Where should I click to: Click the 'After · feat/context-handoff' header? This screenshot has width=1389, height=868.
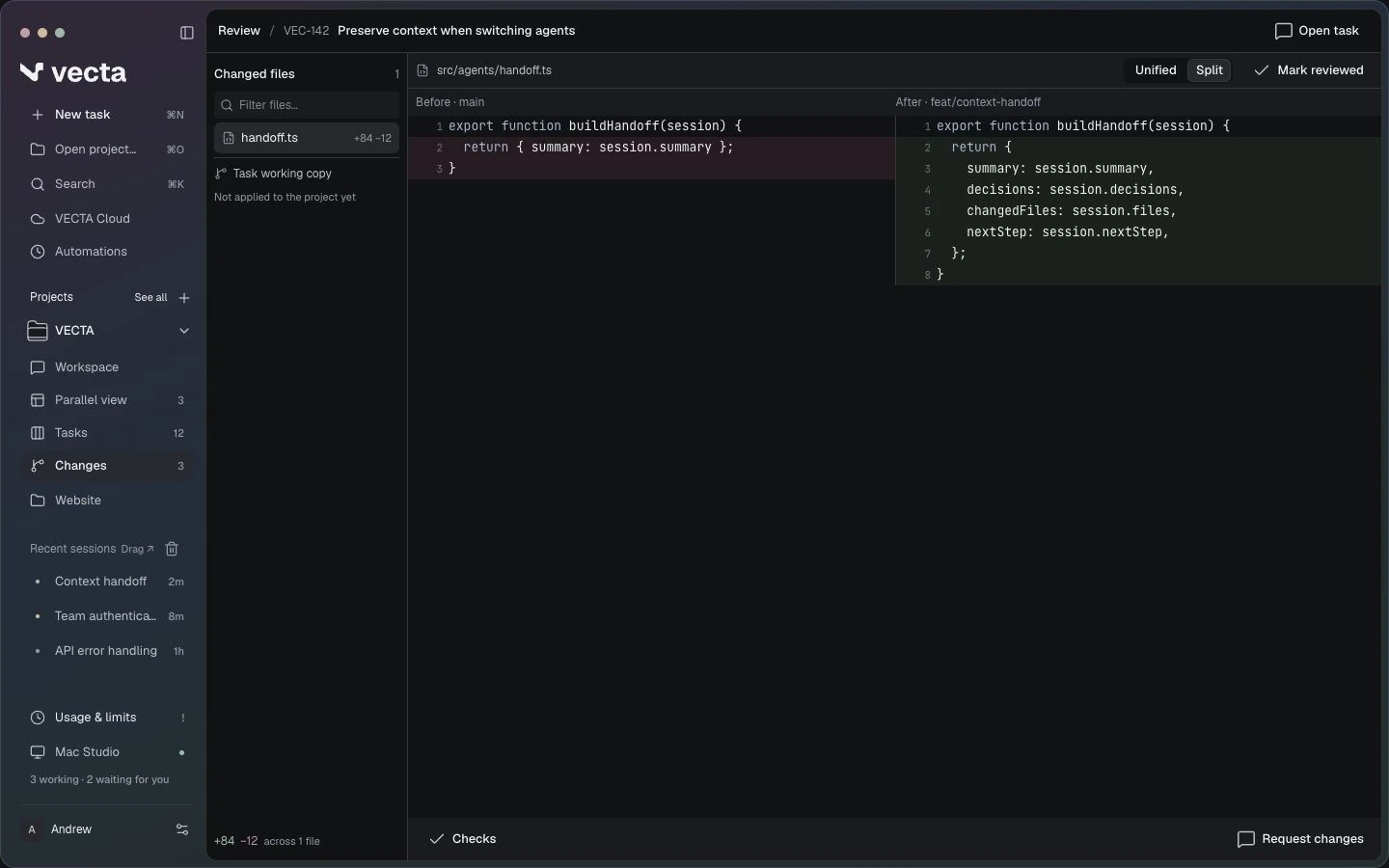[967, 102]
